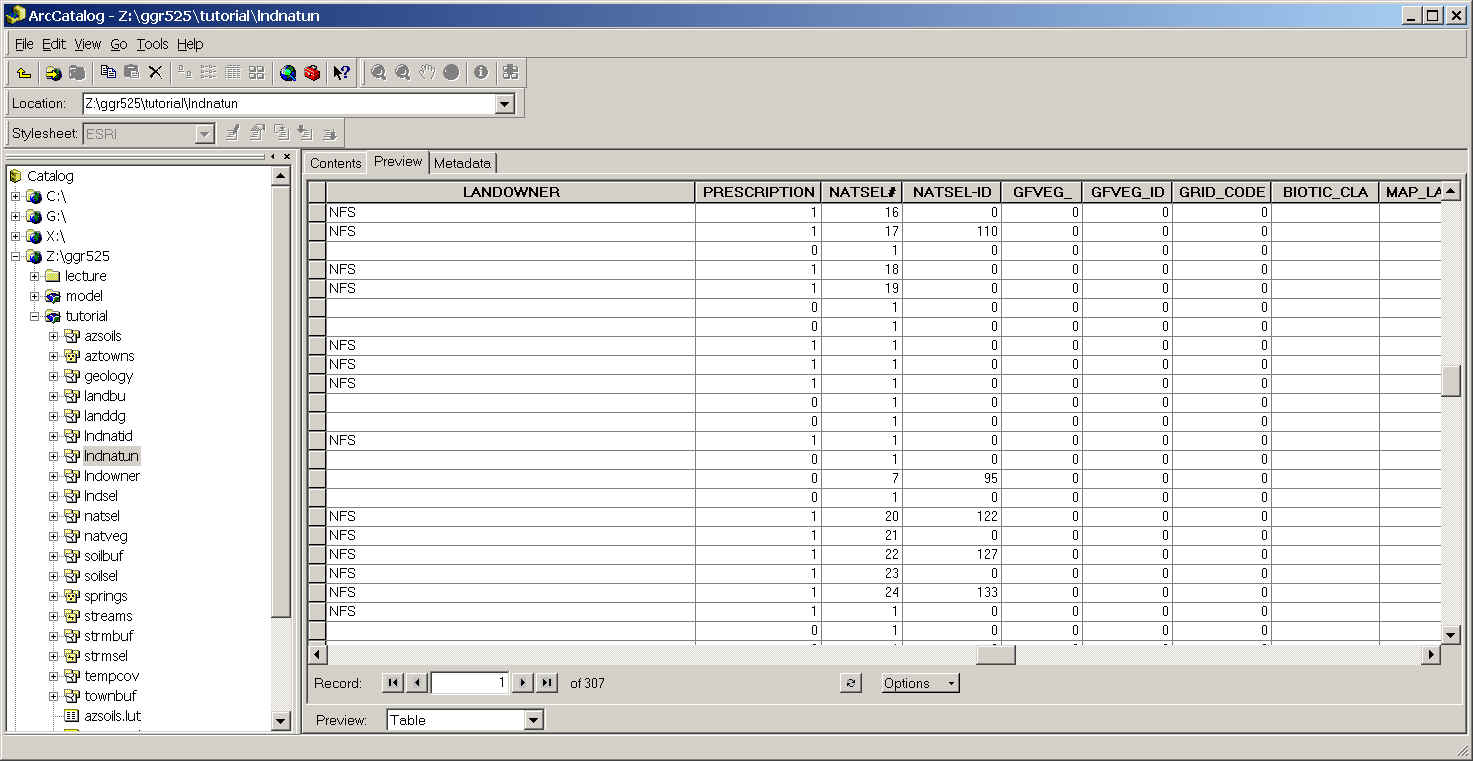Open ArcToolbox via red toolbox icon

[312, 72]
